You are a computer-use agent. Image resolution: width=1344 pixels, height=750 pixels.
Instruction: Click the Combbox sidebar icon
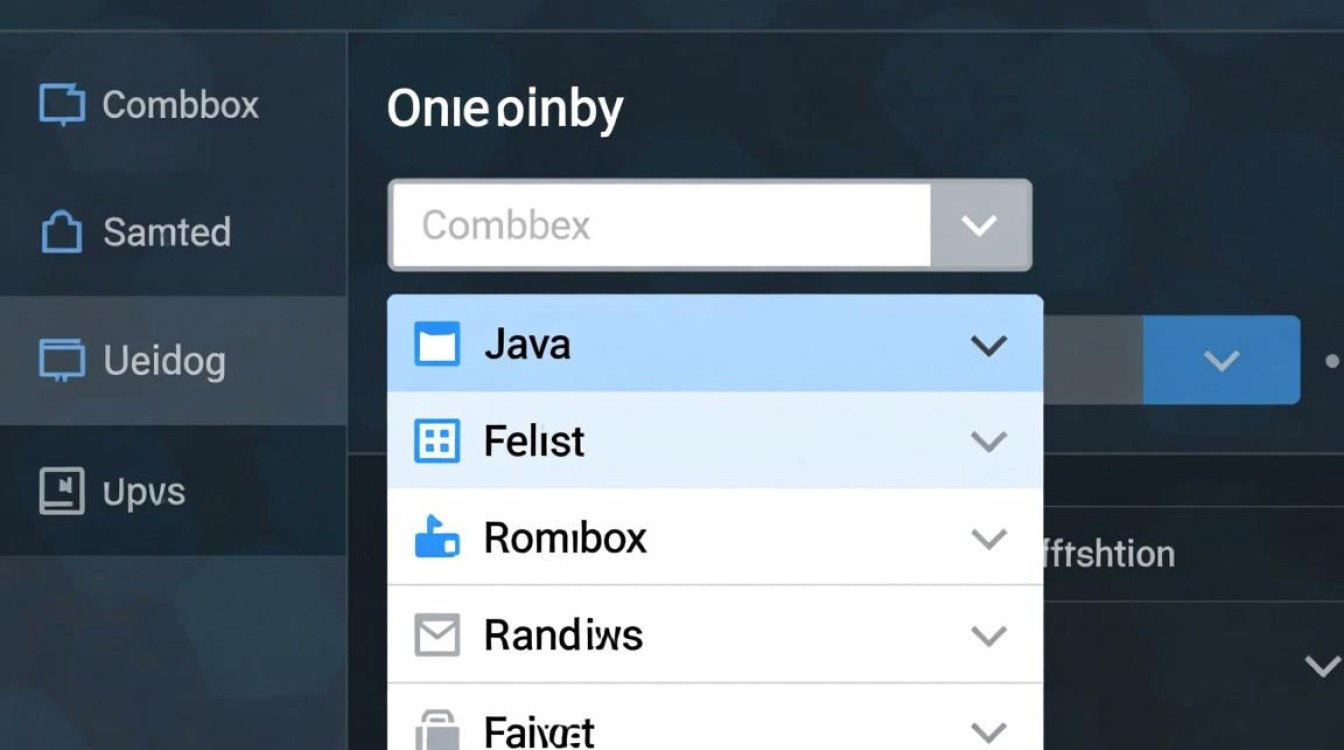tap(62, 103)
